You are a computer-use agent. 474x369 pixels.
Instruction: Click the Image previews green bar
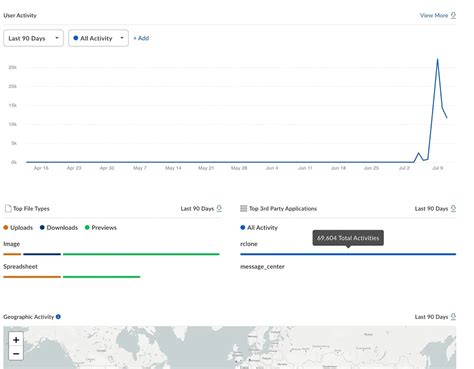(141, 254)
